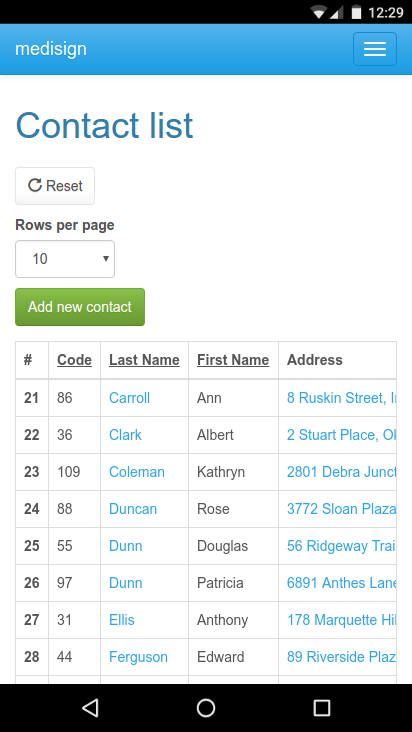
Task: Click the Reset button with refresh icon
Action: [55, 186]
